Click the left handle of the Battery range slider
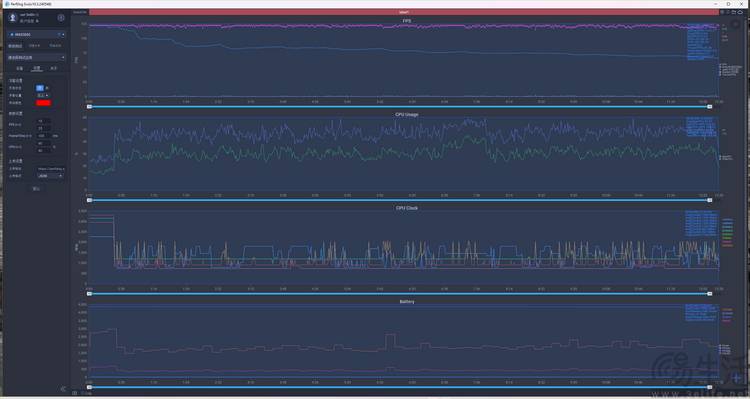Viewport: 750px width, 399px height. coord(89,387)
